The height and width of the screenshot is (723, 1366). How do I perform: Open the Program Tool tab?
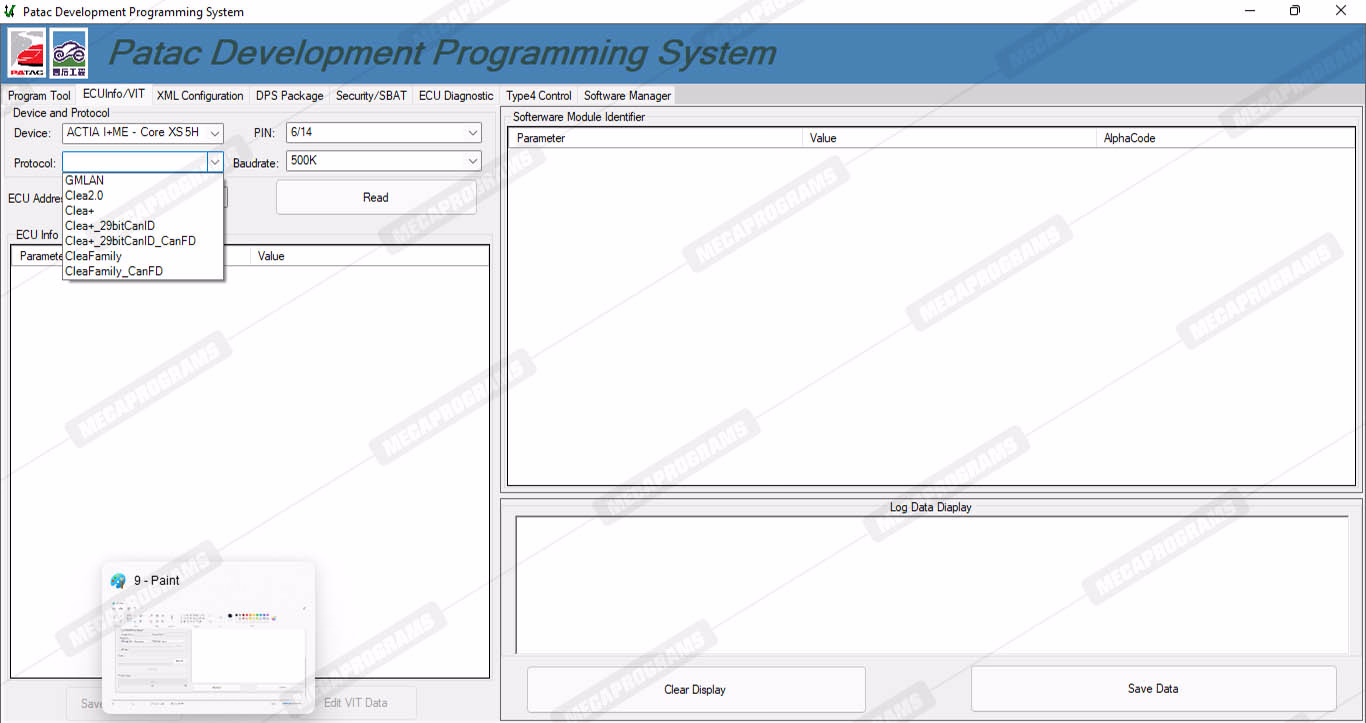click(40, 96)
